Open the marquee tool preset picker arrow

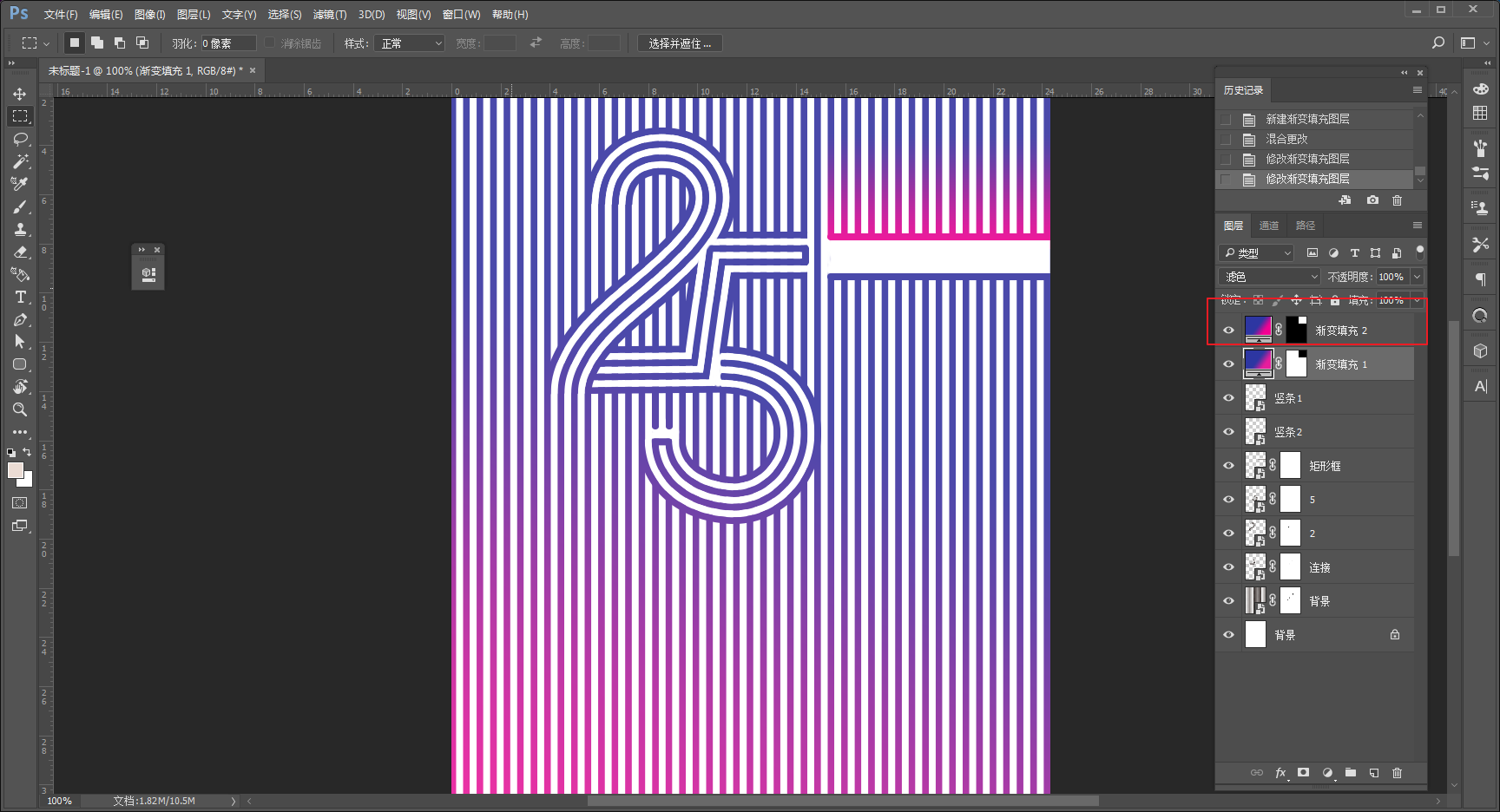[46, 43]
